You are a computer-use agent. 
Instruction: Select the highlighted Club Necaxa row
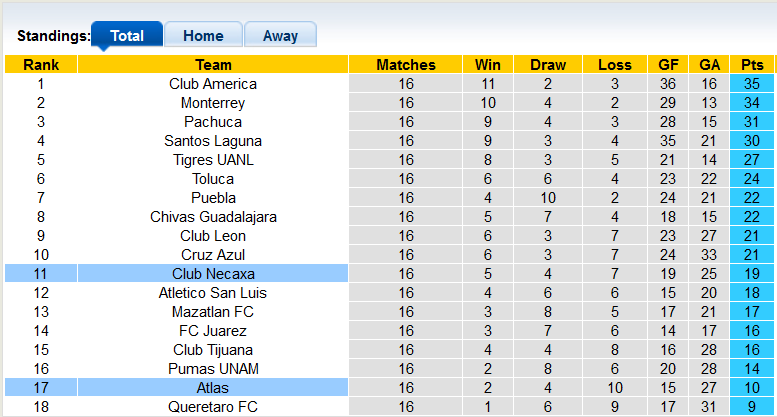point(213,274)
